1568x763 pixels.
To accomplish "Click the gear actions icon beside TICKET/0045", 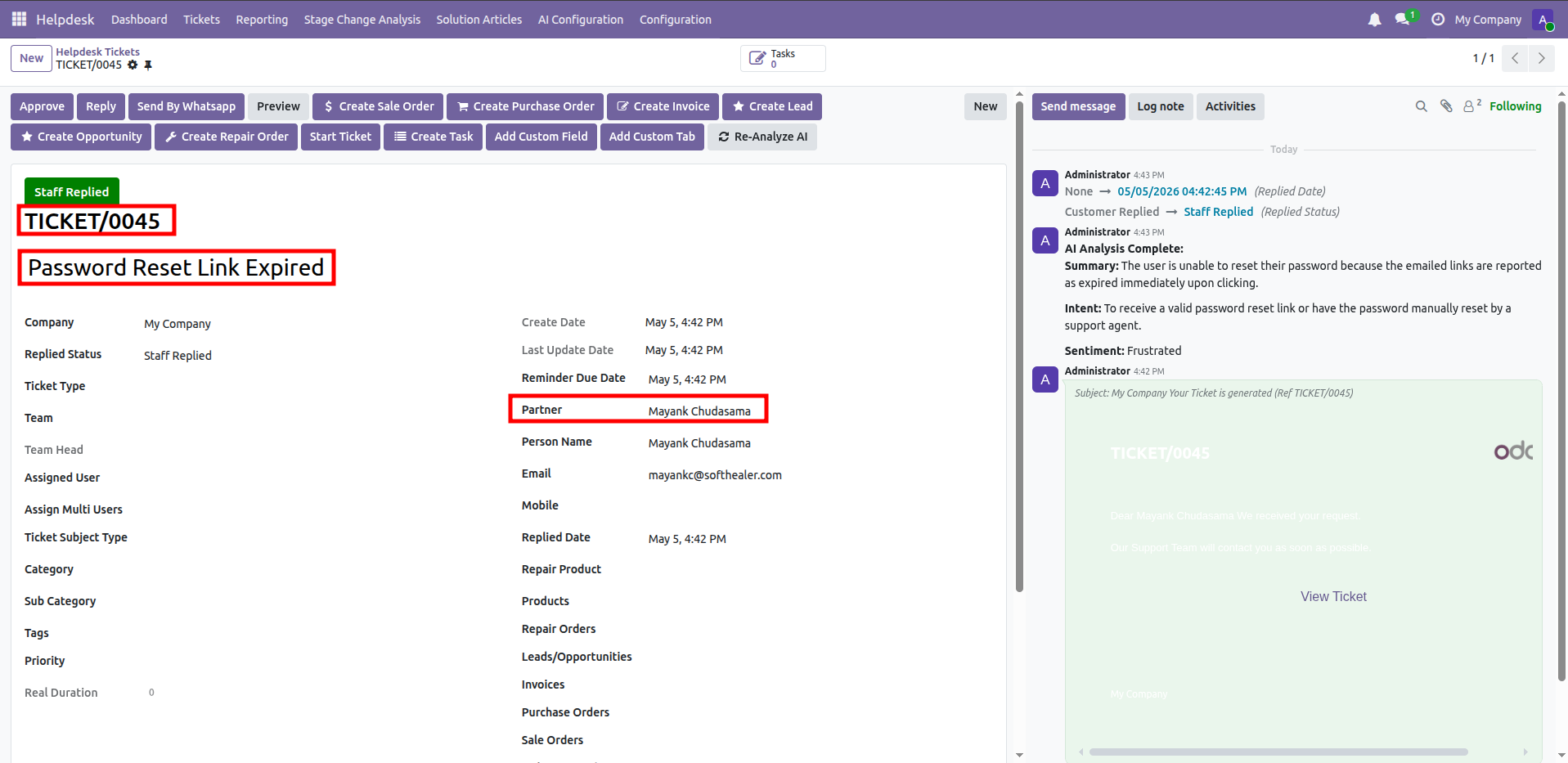I will tap(133, 65).
